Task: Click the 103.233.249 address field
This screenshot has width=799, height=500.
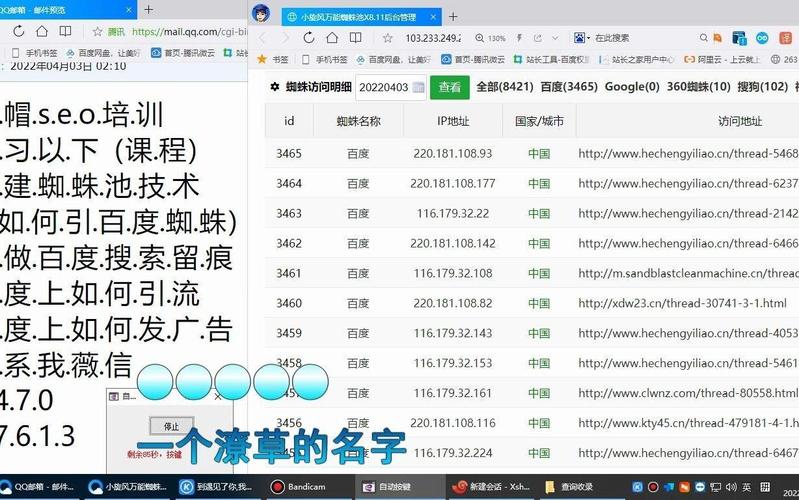Action: (x=433, y=38)
